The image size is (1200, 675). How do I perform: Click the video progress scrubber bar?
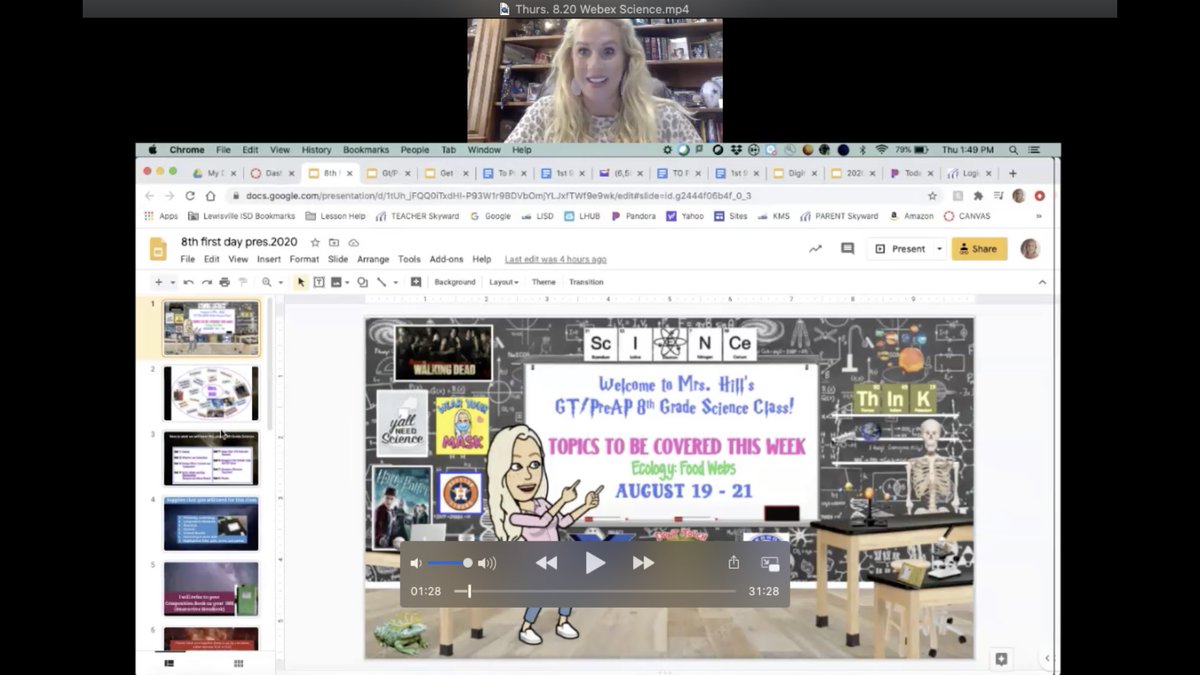click(x=595, y=591)
